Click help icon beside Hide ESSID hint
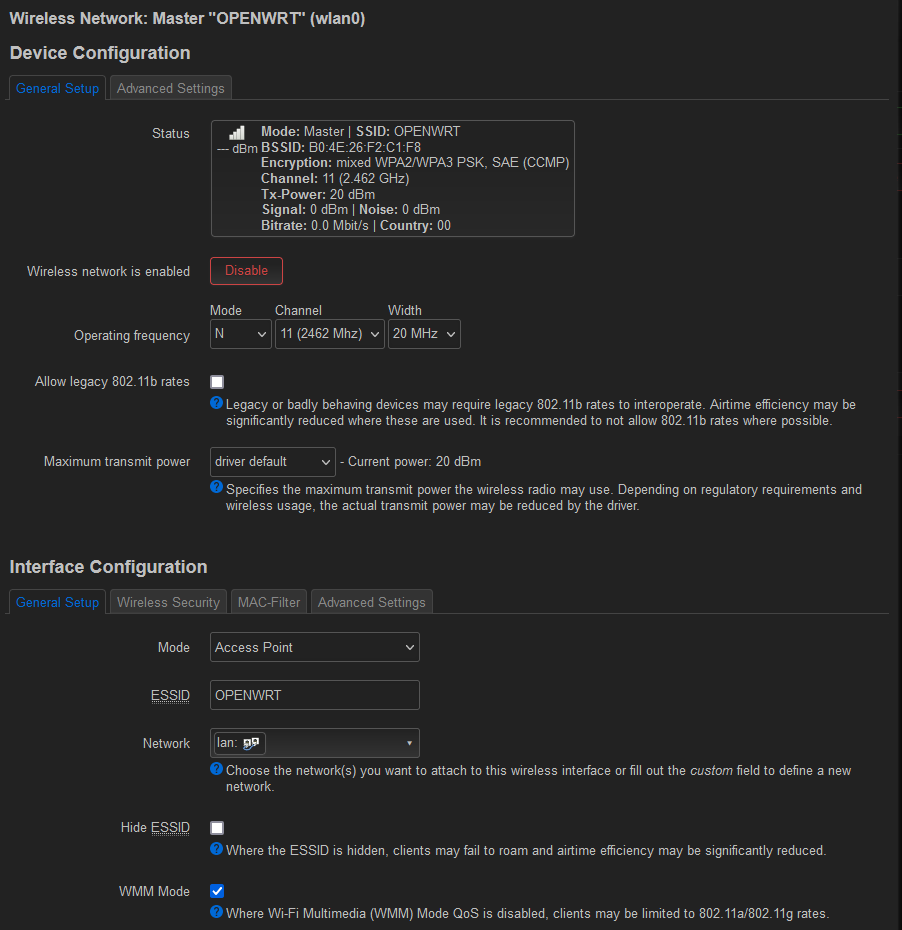902x930 pixels. [x=216, y=849]
